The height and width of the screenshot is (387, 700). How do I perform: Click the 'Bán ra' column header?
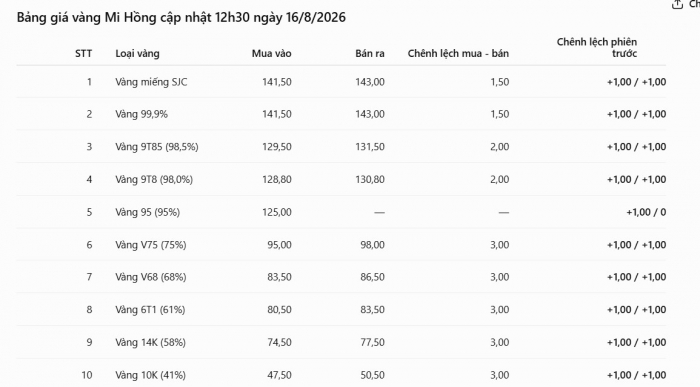[370, 54]
